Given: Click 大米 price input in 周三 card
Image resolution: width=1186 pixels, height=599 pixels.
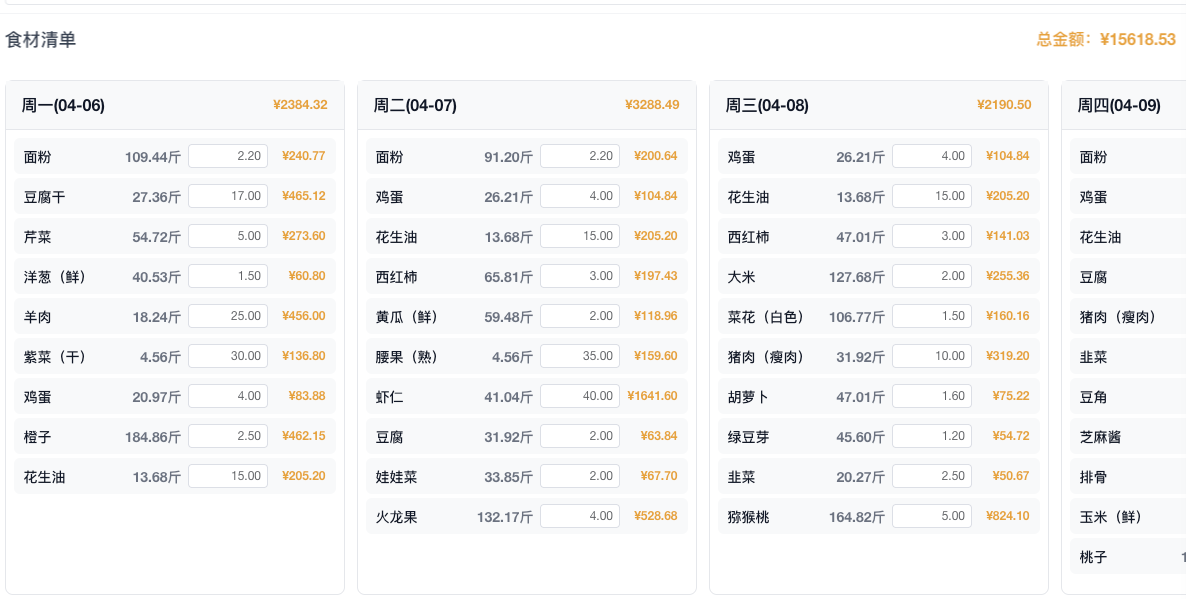Looking at the screenshot, I should [931, 276].
